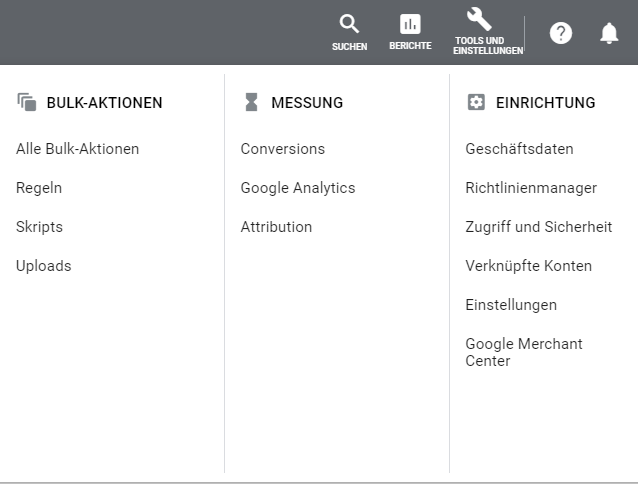Click the Tools und Einstellungen wrench icon

pos(479,19)
